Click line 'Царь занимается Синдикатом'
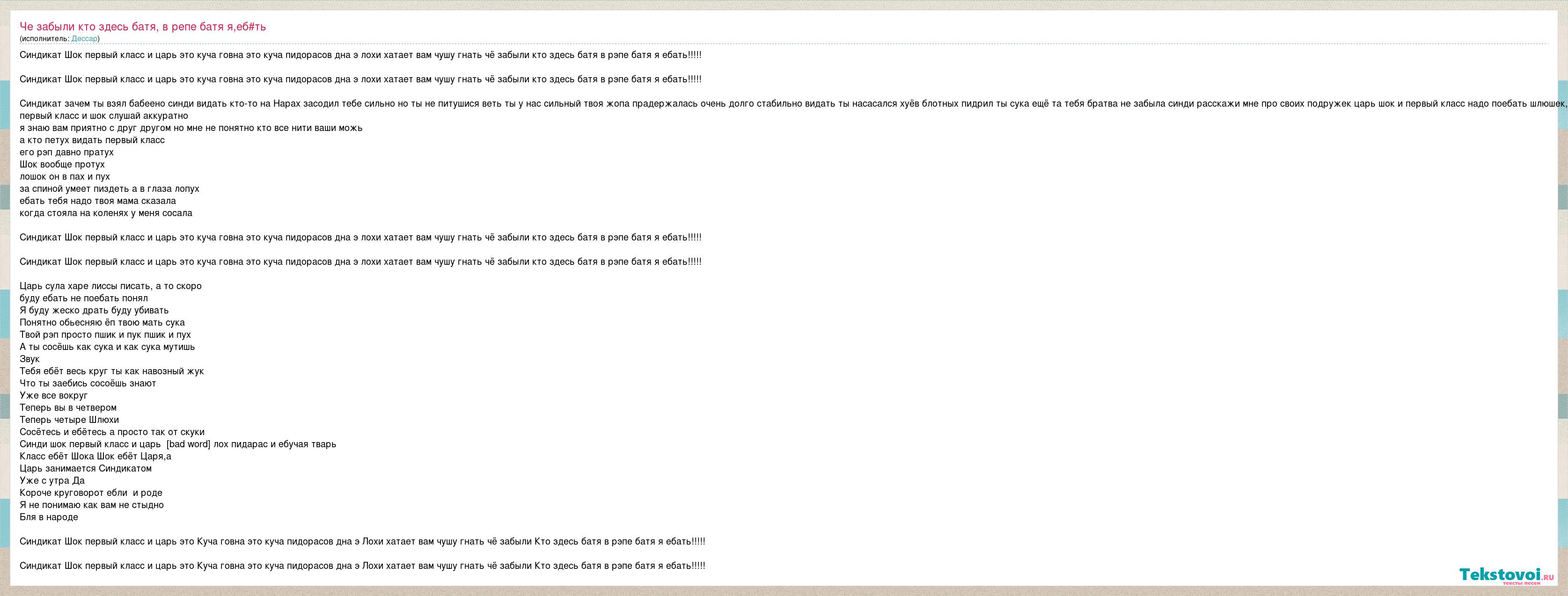The width and height of the screenshot is (1568, 596). (x=85, y=469)
